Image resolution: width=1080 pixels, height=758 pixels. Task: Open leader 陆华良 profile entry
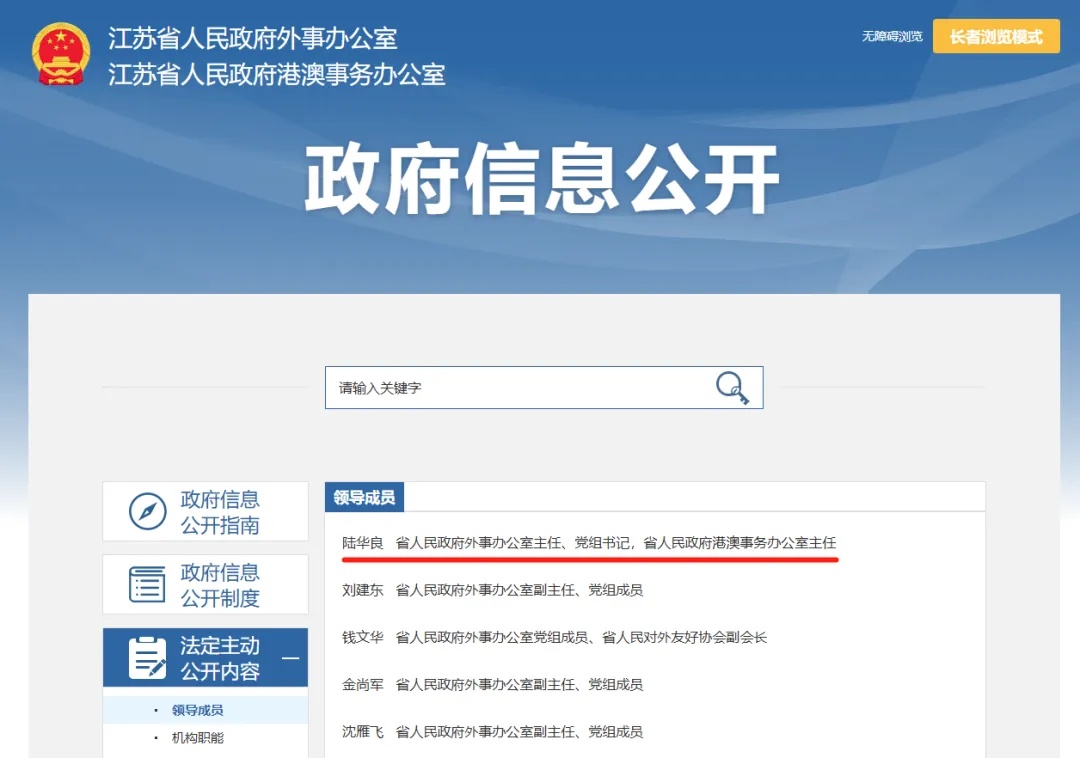pos(363,543)
